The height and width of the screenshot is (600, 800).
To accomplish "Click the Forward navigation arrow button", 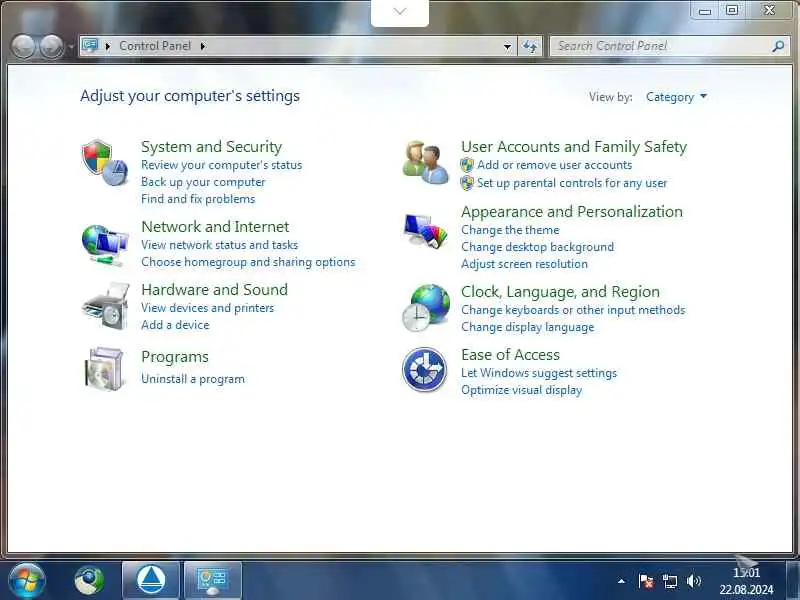I will click(x=52, y=46).
